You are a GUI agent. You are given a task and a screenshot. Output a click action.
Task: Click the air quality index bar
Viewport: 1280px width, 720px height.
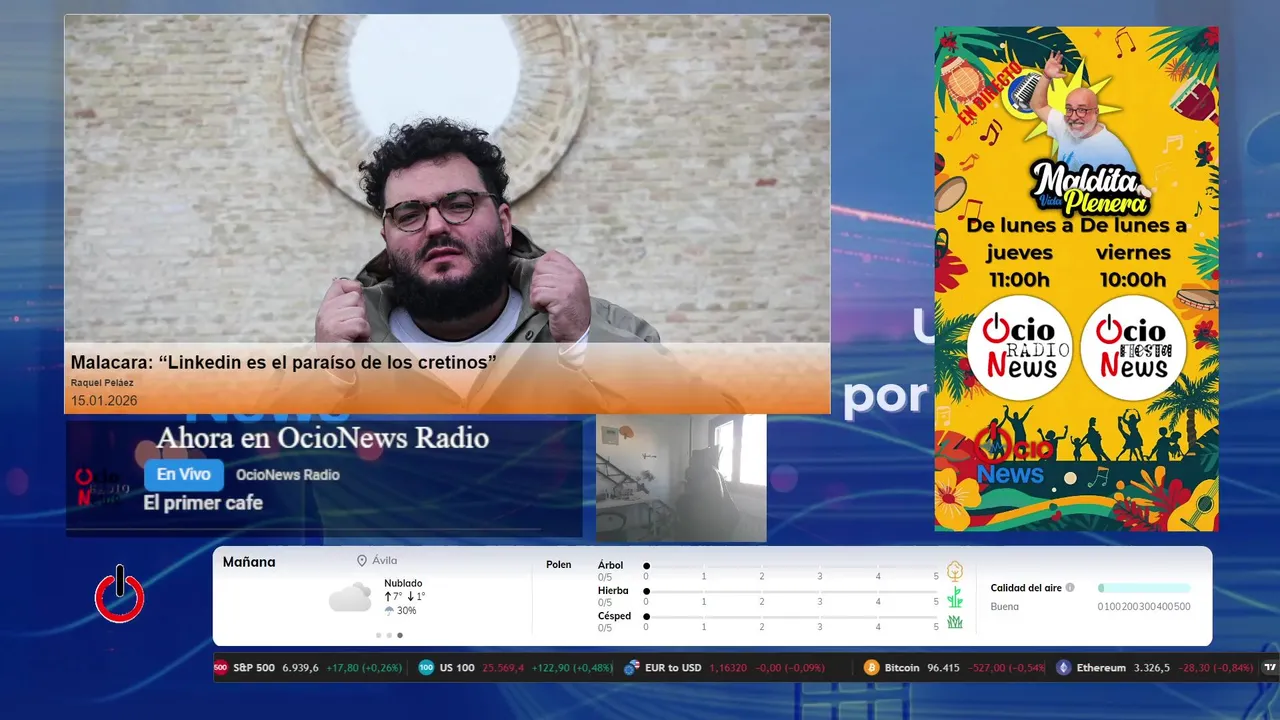(1144, 588)
